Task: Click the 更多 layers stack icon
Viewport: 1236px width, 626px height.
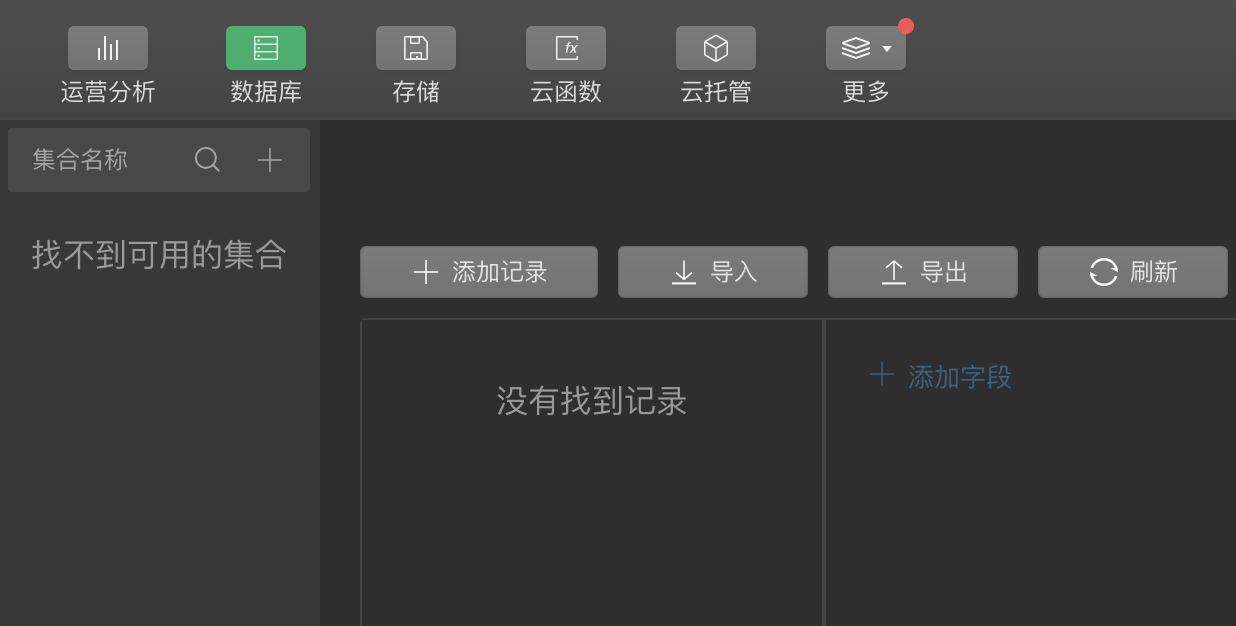Action: [x=856, y=48]
